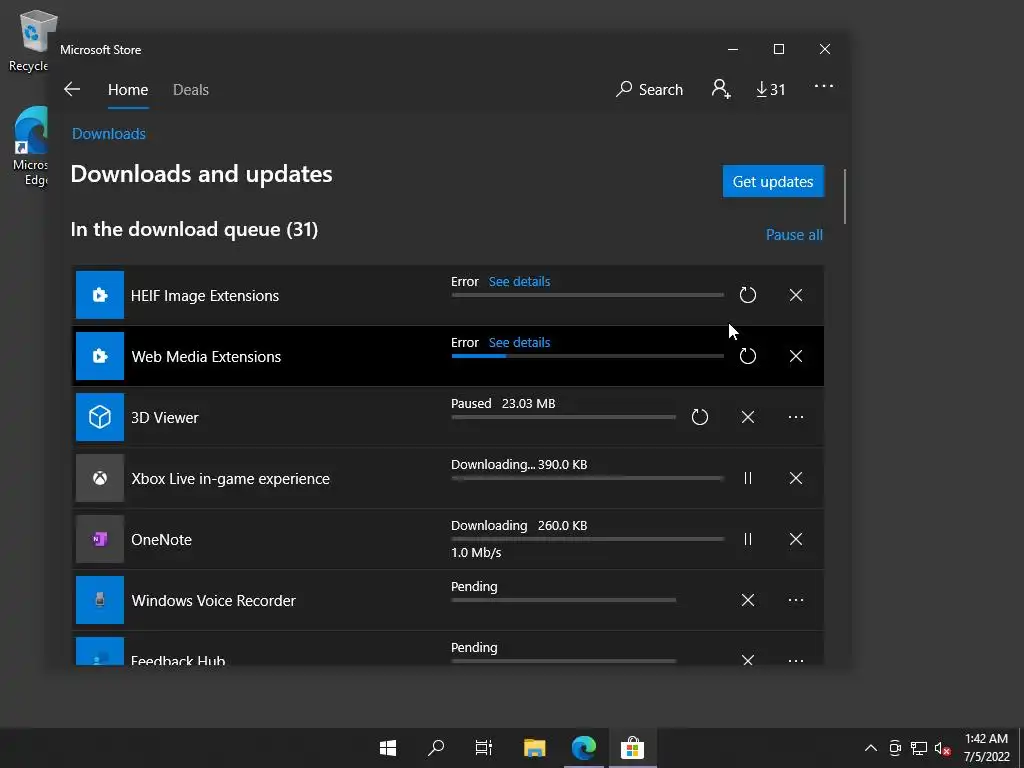Click the Microsoft Store taskbar icon
1024x768 pixels.
(632, 748)
